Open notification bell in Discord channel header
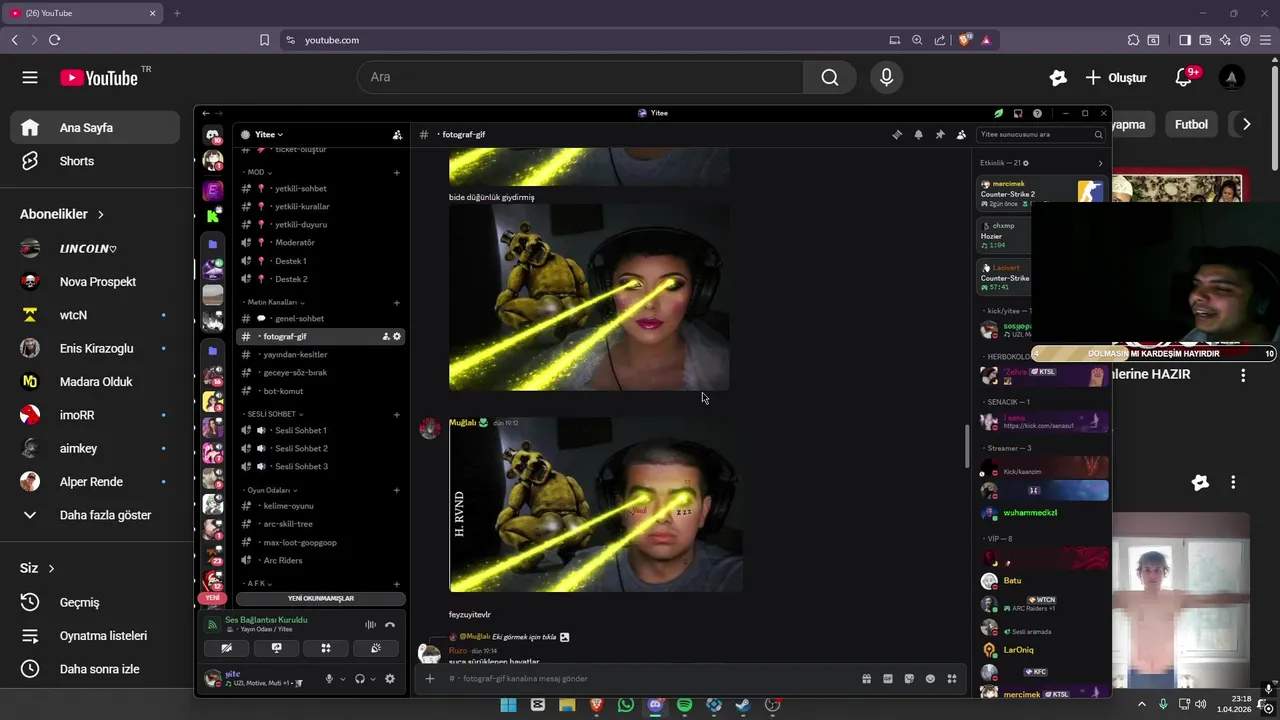The image size is (1280, 720). (x=918, y=134)
